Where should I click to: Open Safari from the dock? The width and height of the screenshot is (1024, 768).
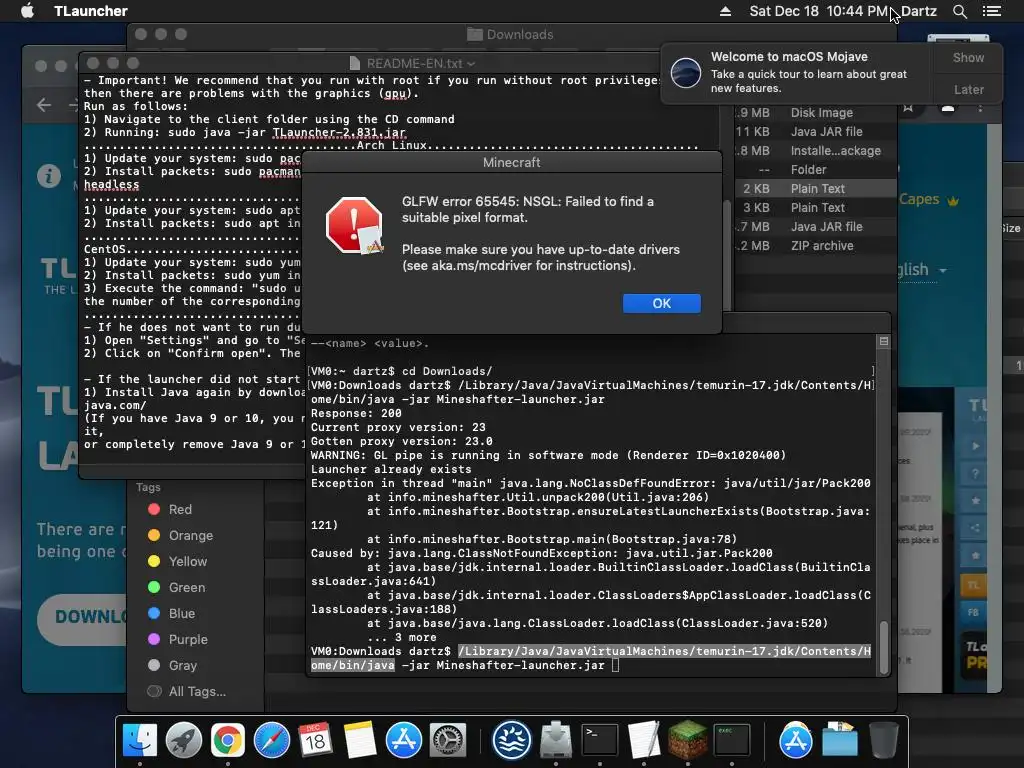click(272, 741)
